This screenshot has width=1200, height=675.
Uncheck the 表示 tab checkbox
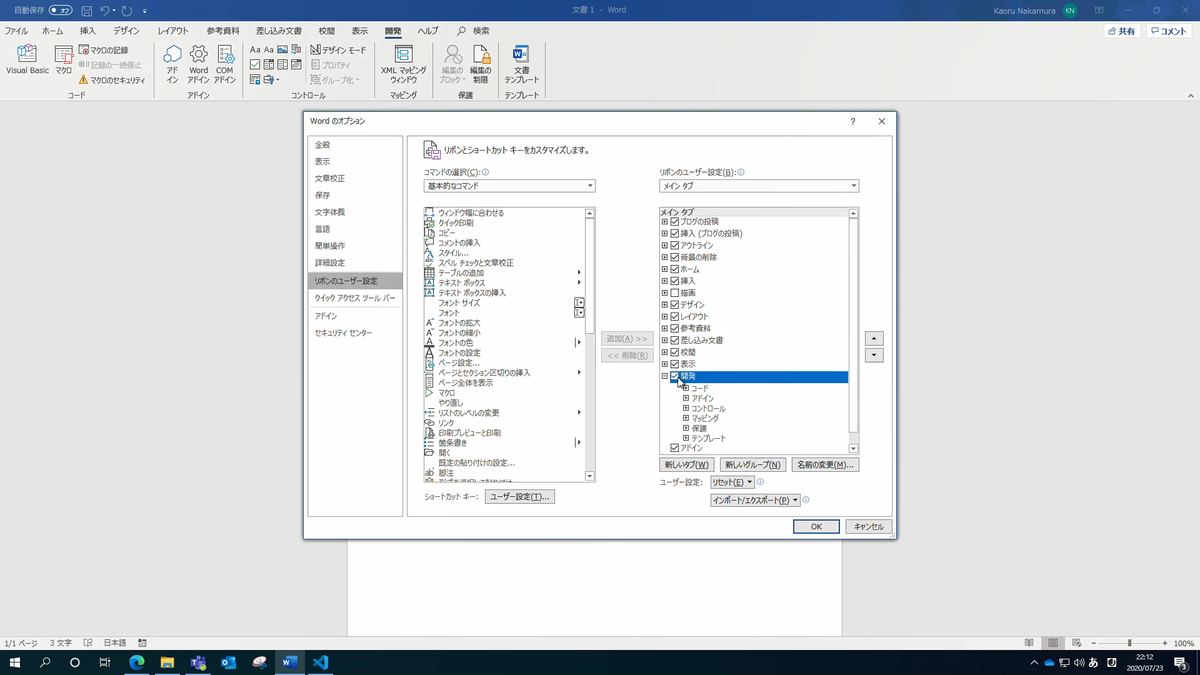675,365
